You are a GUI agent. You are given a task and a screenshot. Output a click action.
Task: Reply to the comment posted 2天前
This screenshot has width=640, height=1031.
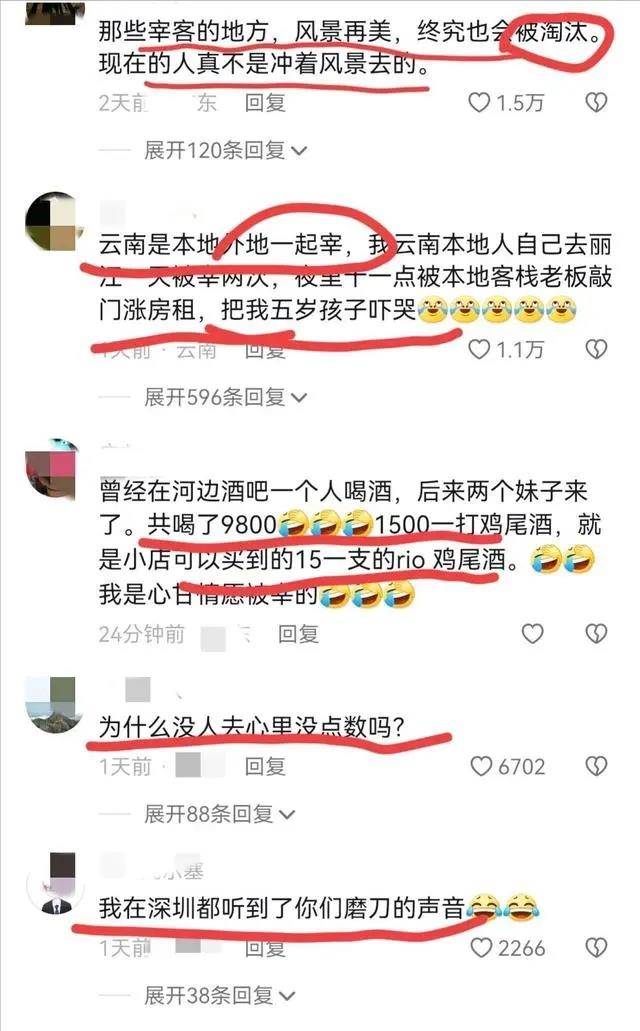[265, 103]
